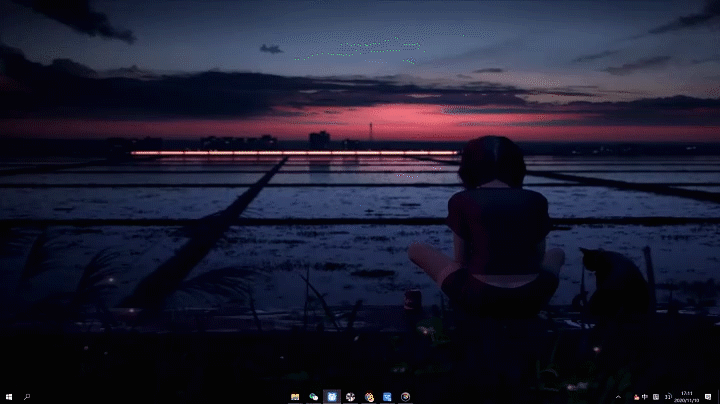The image size is (720, 404).
Task: Open the colorful fifth pinned taskbar app
Action: tap(369, 396)
